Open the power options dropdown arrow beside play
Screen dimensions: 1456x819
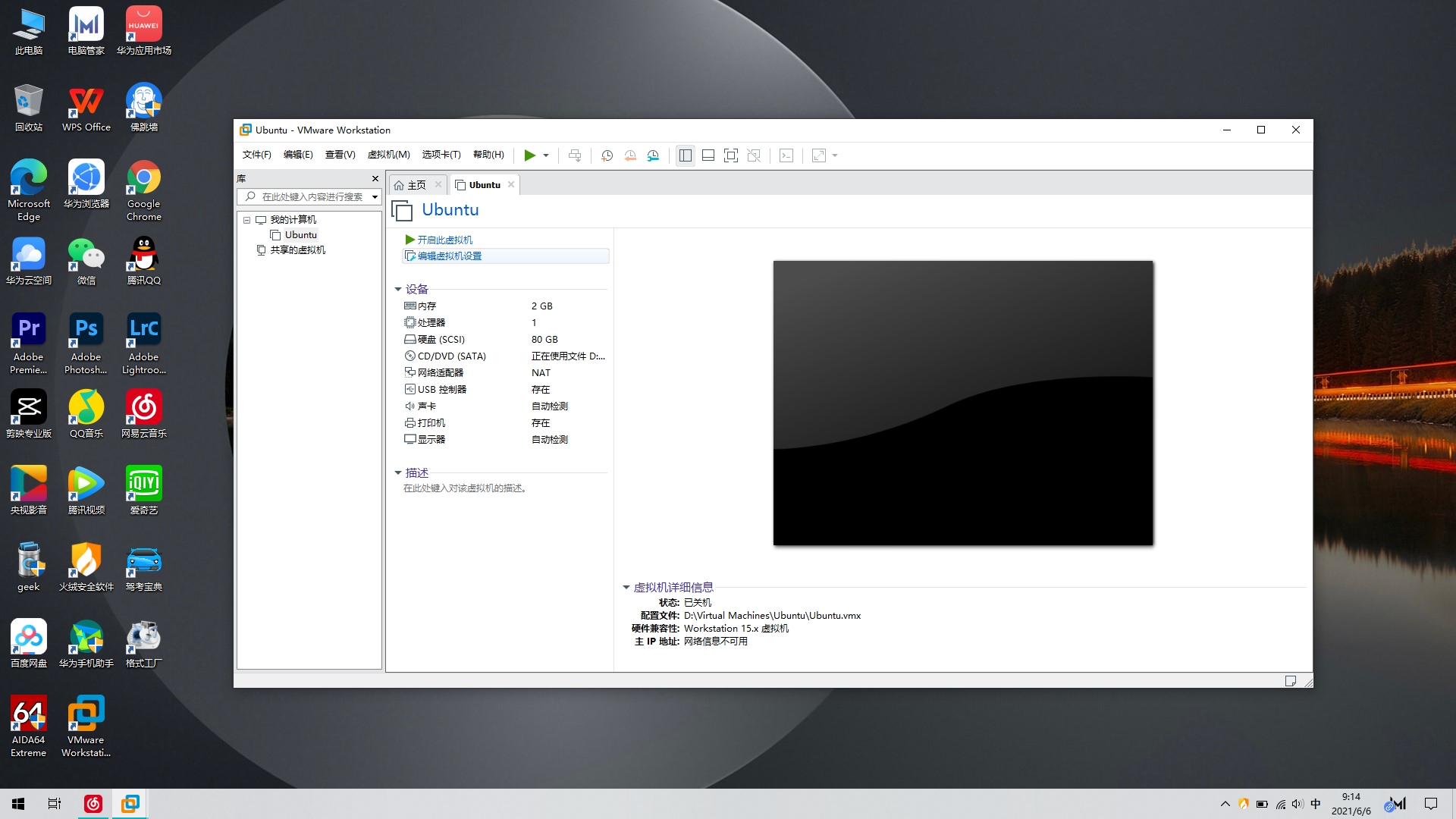point(546,155)
